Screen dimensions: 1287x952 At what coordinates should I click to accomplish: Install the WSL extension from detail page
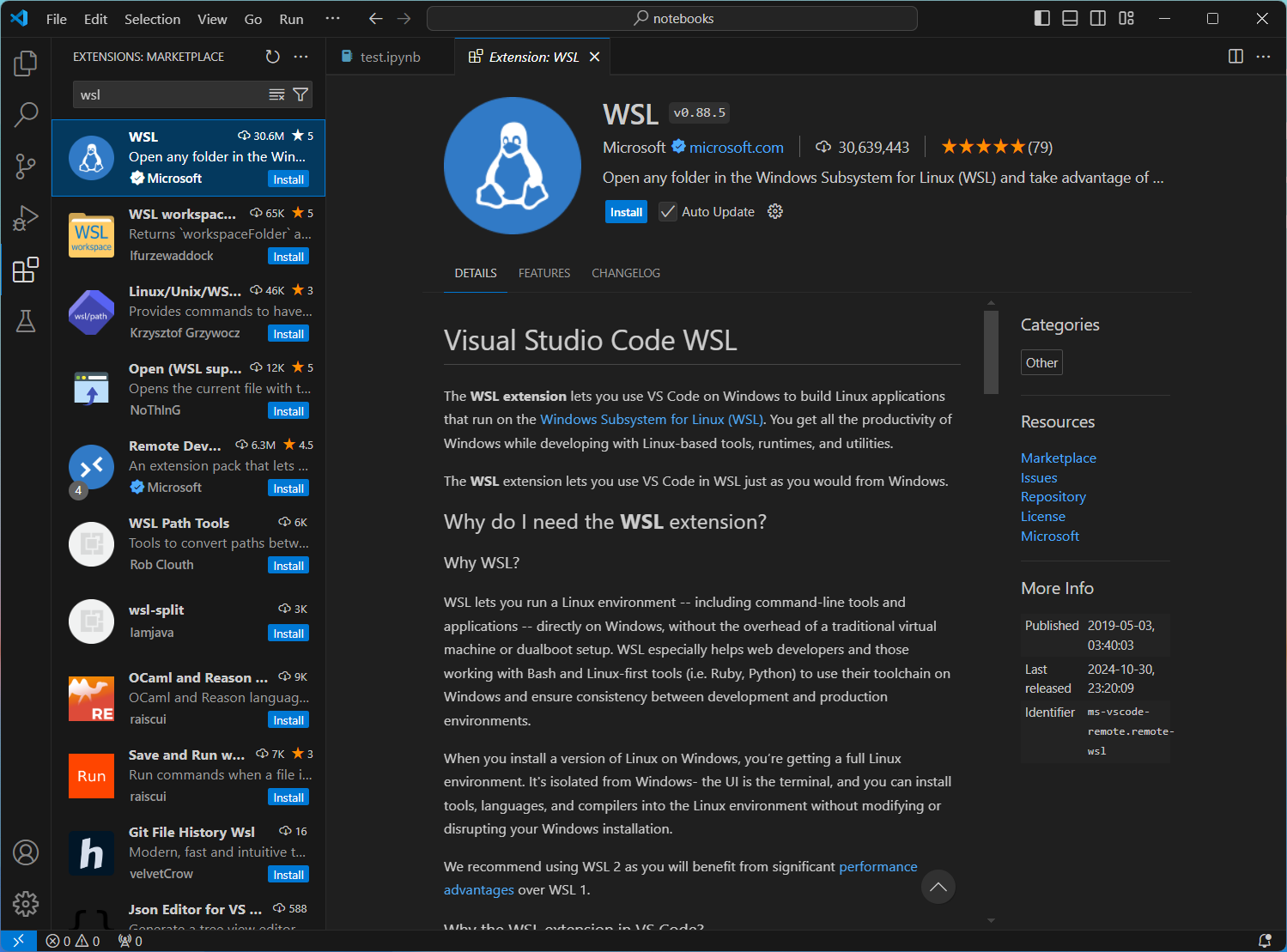click(626, 212)
